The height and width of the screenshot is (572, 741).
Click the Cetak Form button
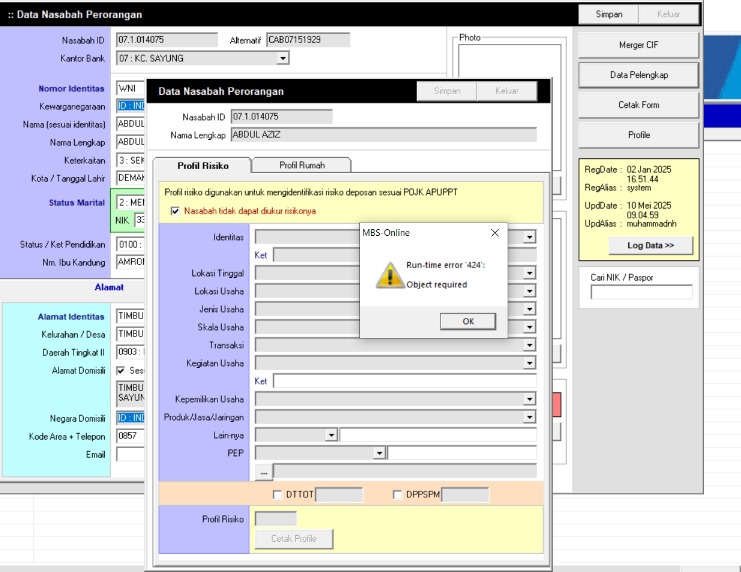[638, 105]
